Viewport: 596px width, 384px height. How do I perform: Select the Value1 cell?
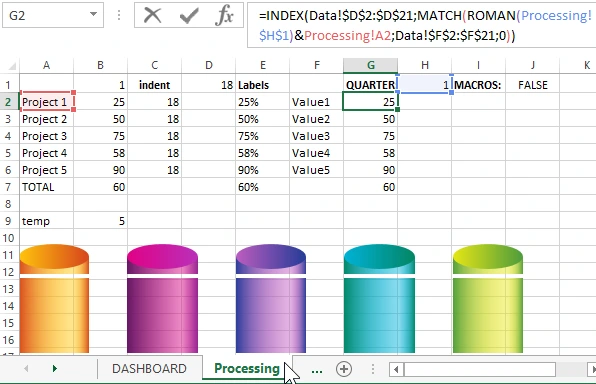point(317,102)
